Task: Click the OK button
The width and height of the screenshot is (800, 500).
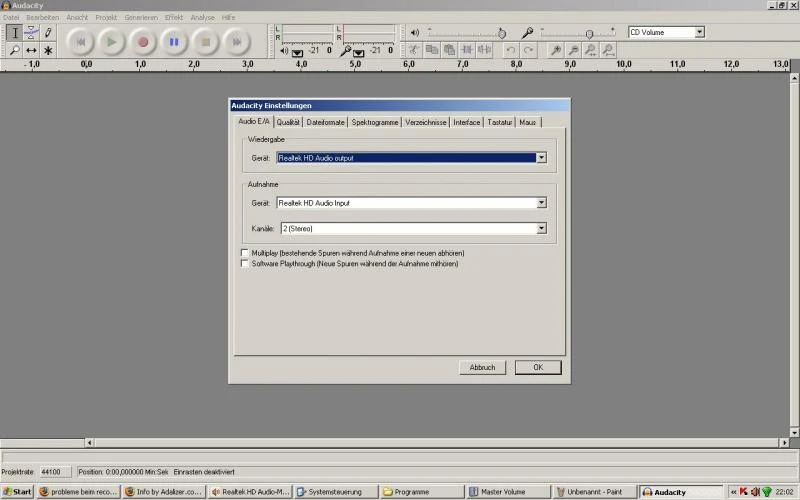Action: click(537, 367)
